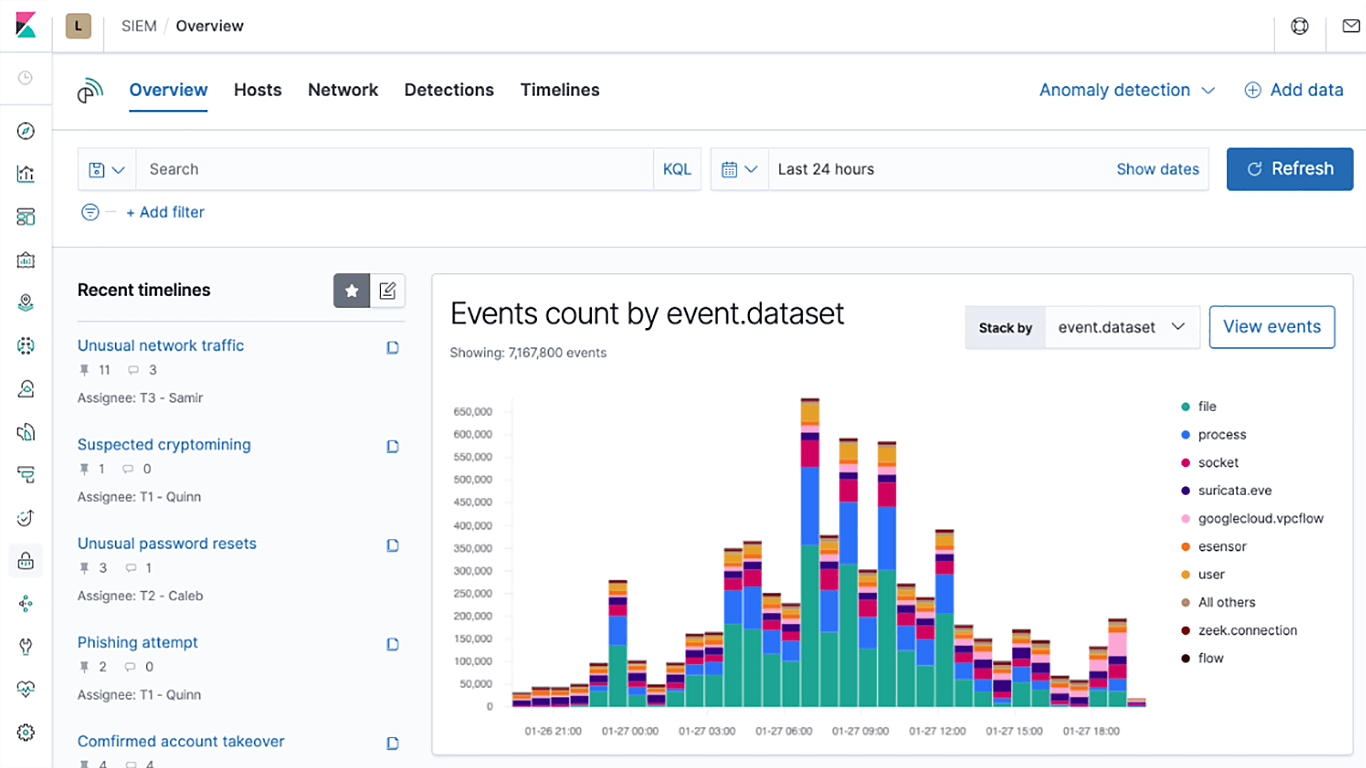Go to the Detections tab
Screen dimensions: 1366x768
[449, 90]
